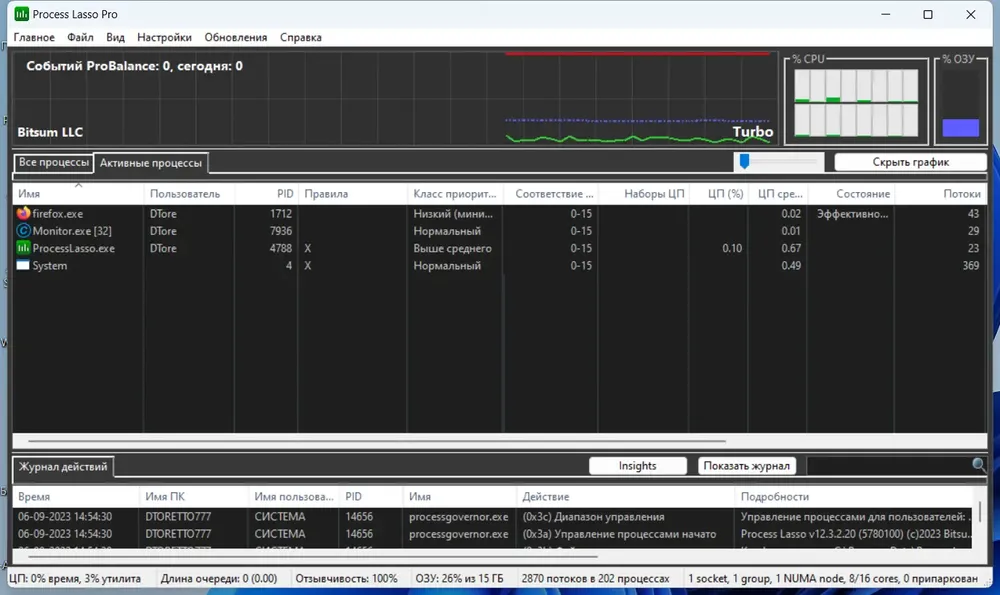The height and width of the screenshot is (595, 1000).
Task: Click the log search input field
Action: tap(889, 466)
